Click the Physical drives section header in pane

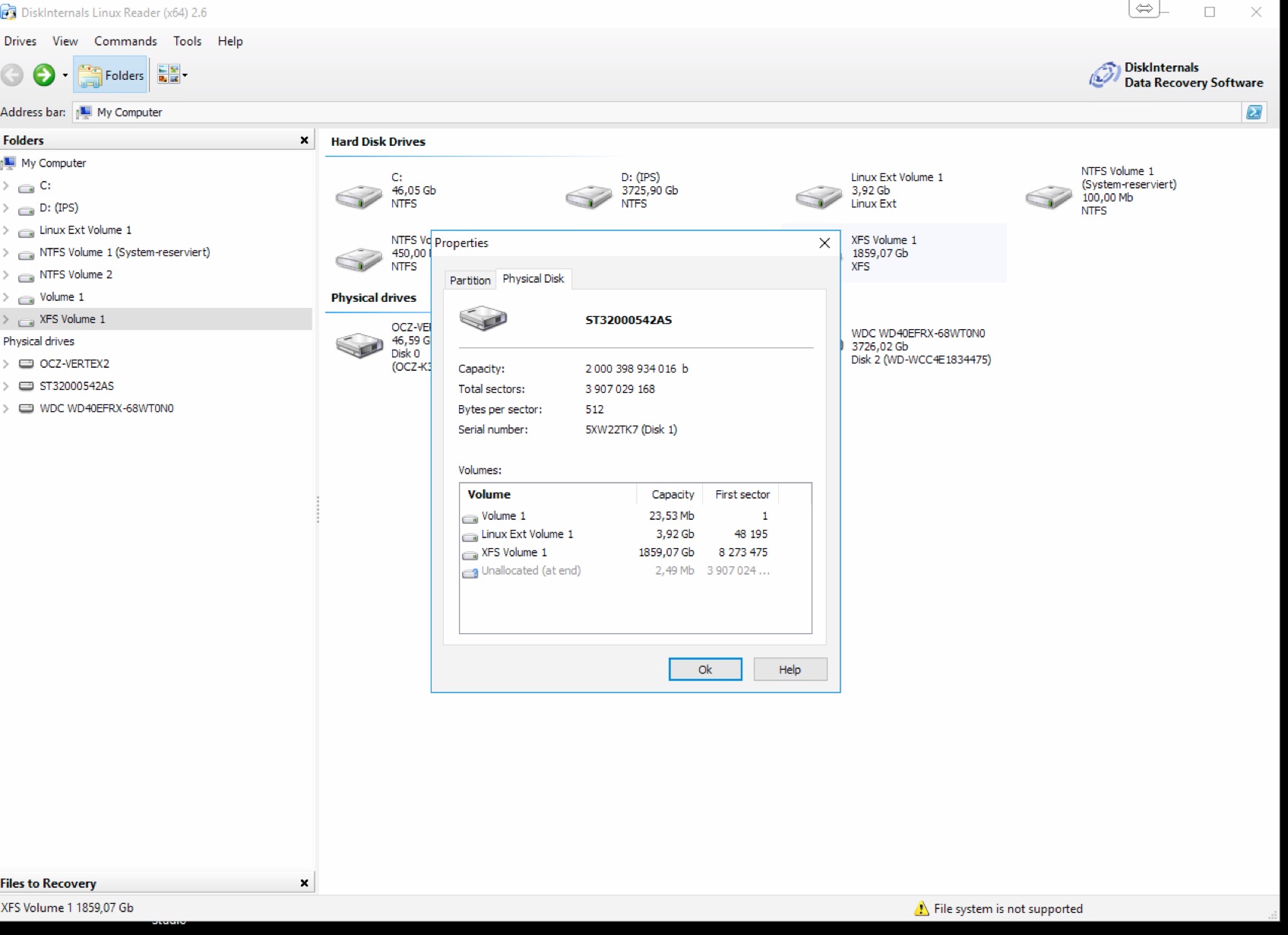[x=373, y=297]
